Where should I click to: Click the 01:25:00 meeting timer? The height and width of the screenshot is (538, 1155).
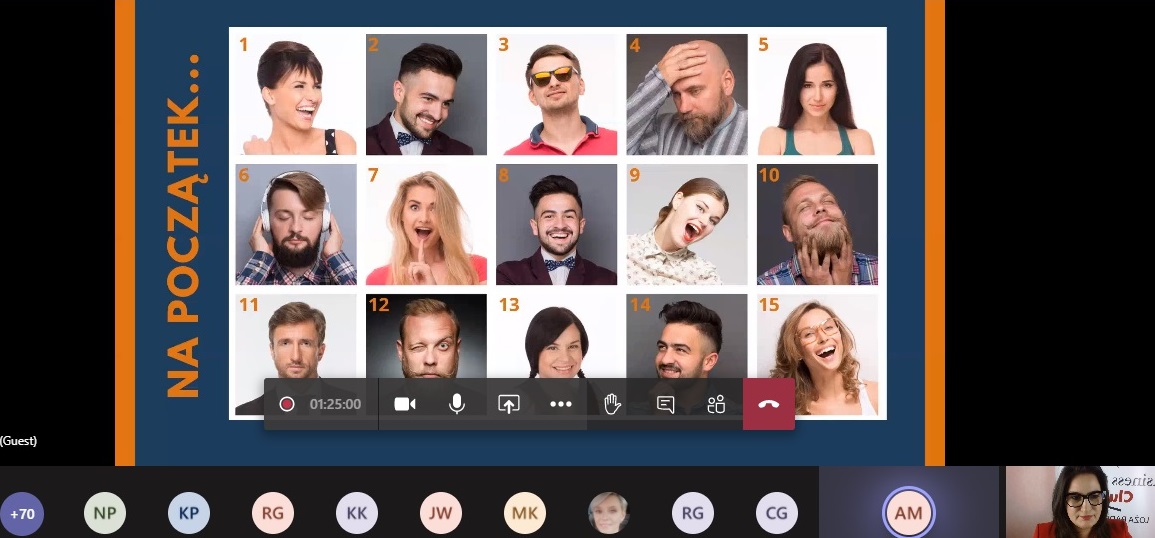pos(335,404)
